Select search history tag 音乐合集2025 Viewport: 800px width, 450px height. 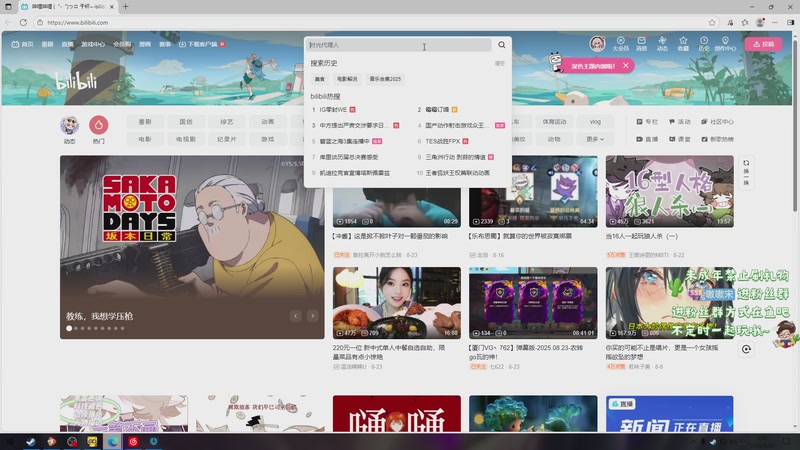click(385, 79)
